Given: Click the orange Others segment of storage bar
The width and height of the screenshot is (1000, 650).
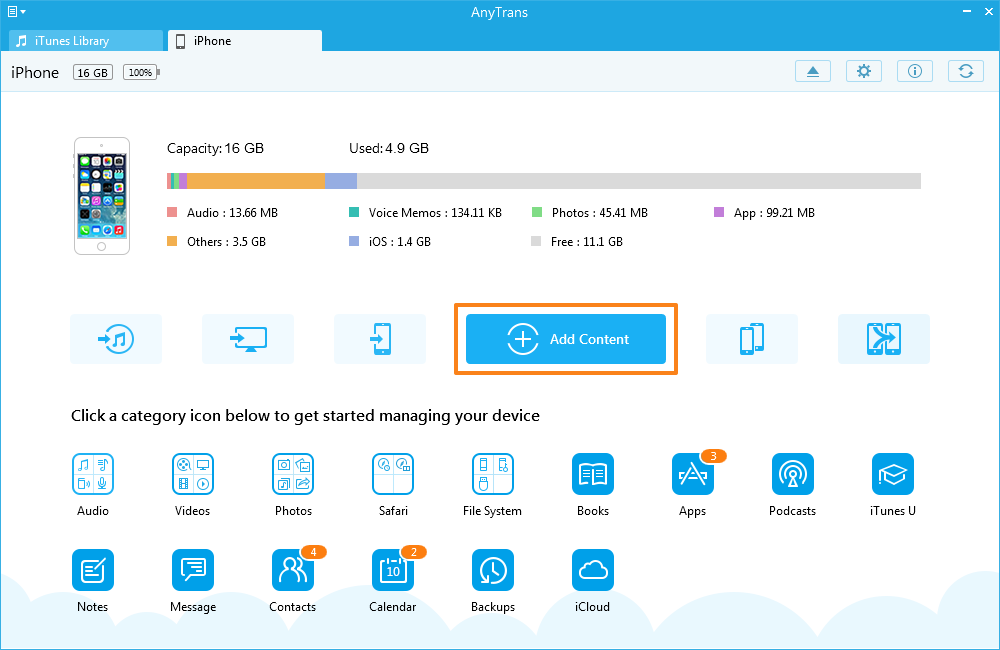Looking at the screenshot, I should coord(256,181).
